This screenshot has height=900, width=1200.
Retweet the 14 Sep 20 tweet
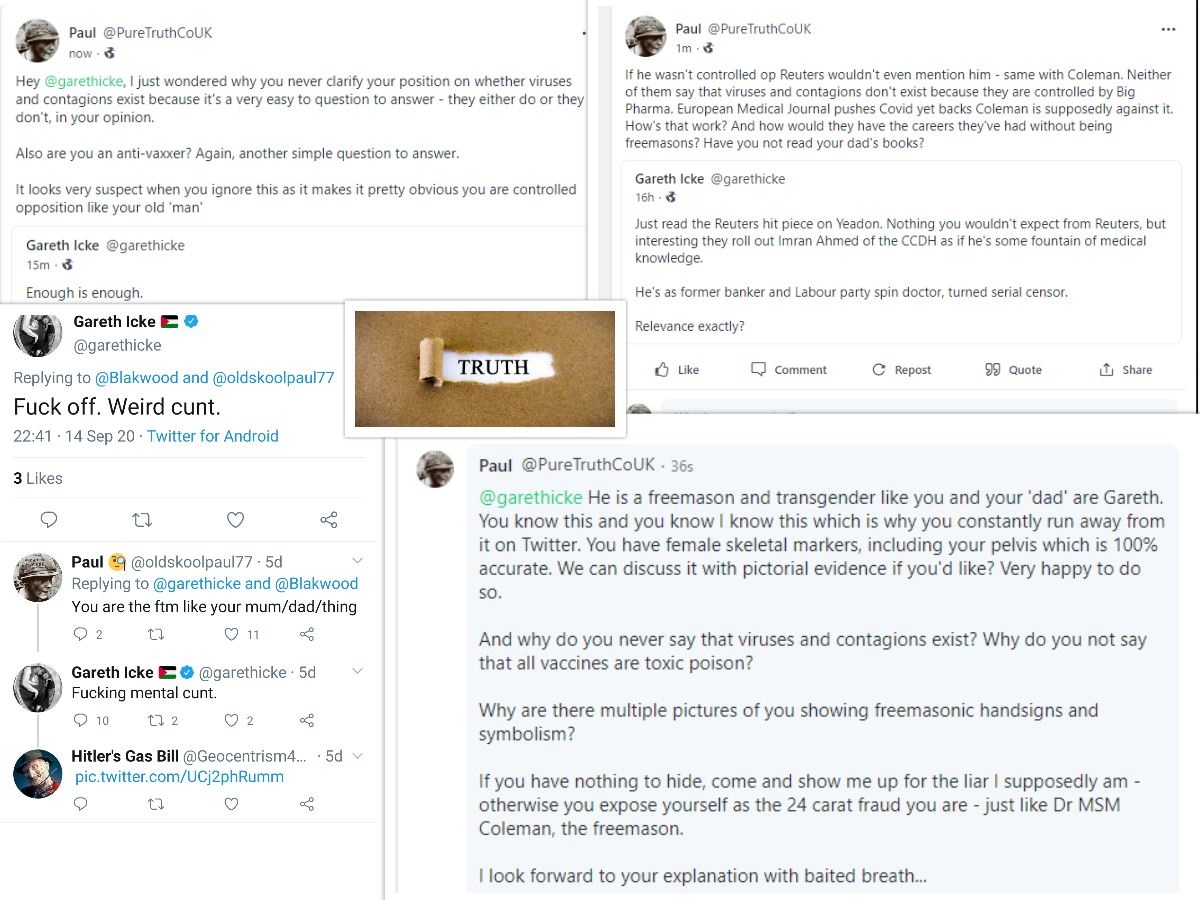tap(142, 520)
